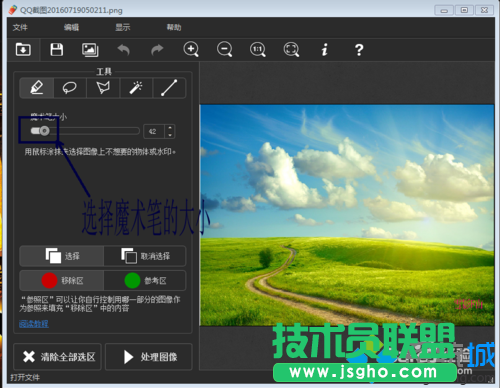Click the undo arrow icon
The image size is (500, 388).
pyautogui.click(x=124, y=50)
